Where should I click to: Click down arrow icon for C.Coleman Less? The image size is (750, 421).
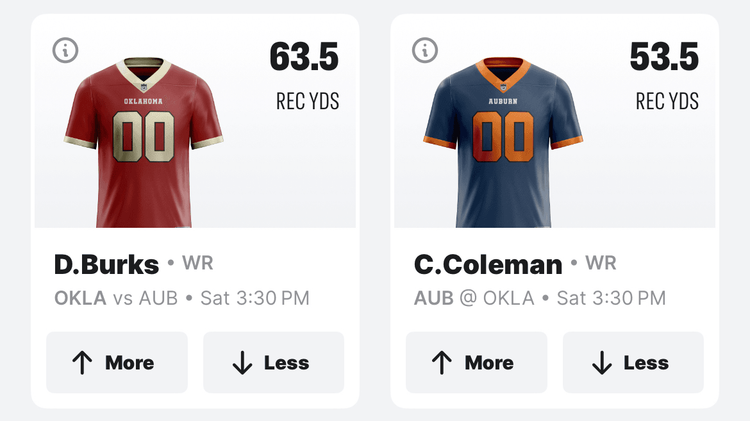(x=602, y=363)
